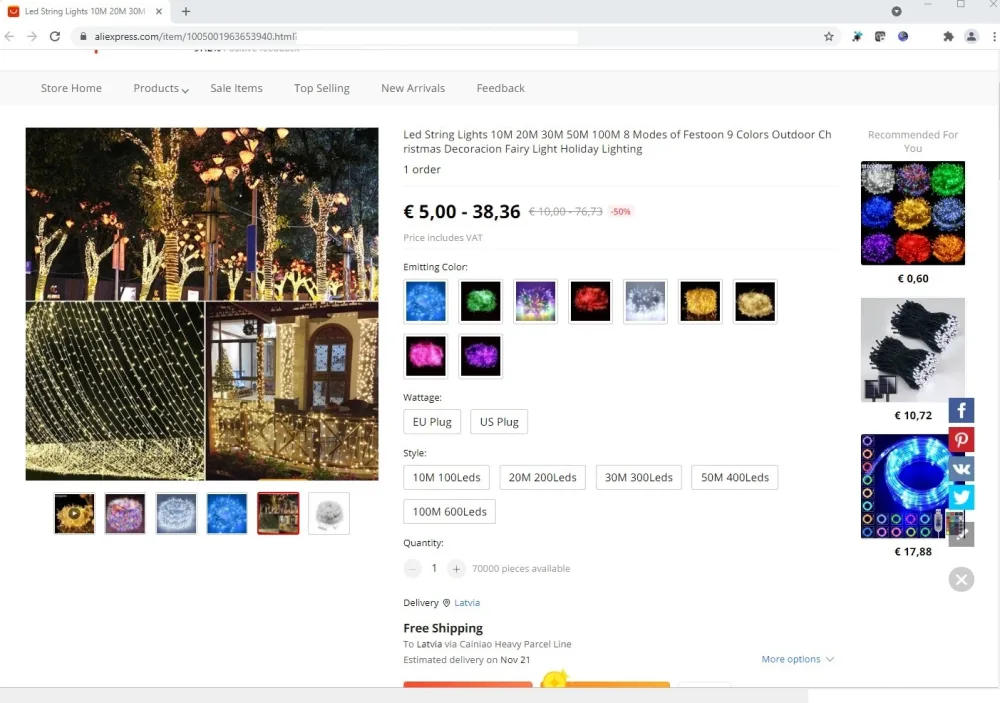The image size is (1000, 703).
Task: Open the Store Home tab
Action: (71, 88)
